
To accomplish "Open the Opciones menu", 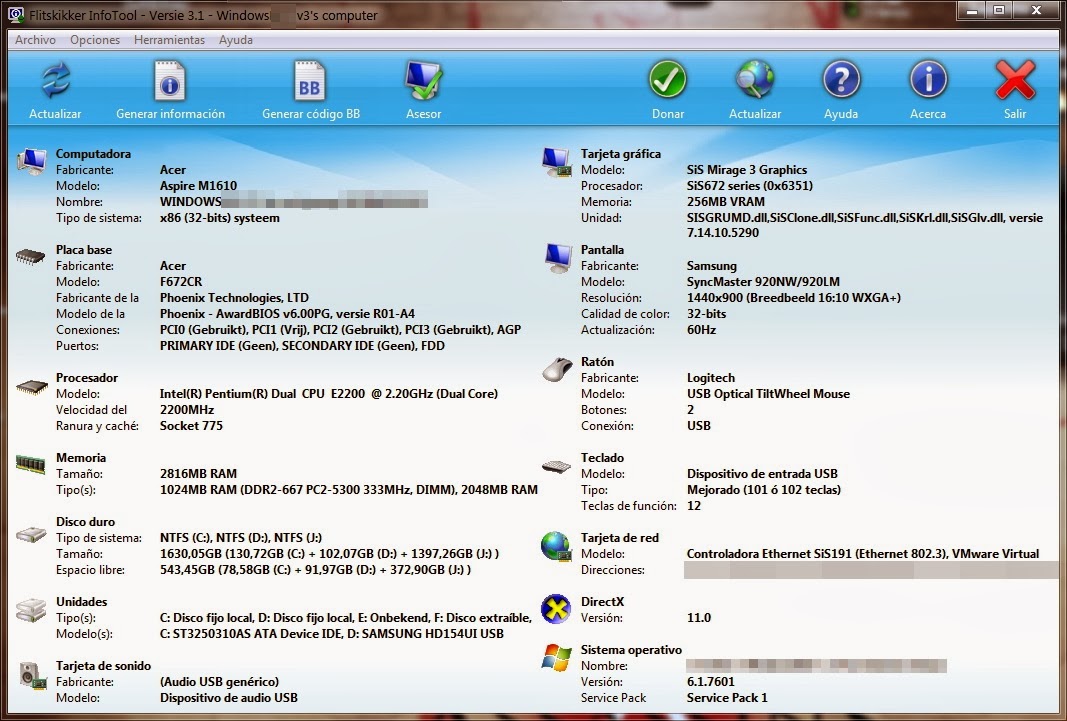I will point(95,39).
